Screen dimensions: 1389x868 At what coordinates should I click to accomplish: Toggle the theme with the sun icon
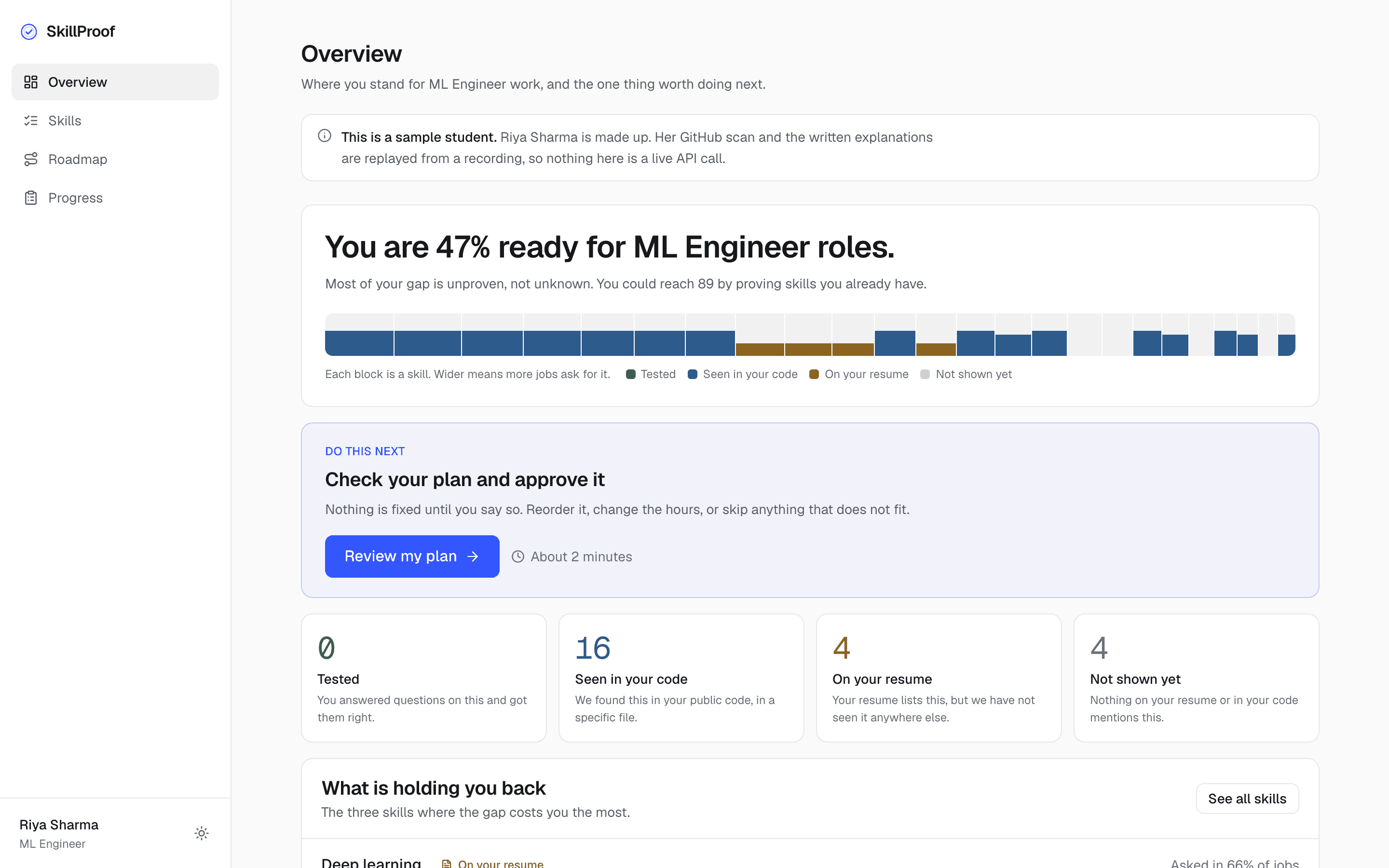pos(202,833)
